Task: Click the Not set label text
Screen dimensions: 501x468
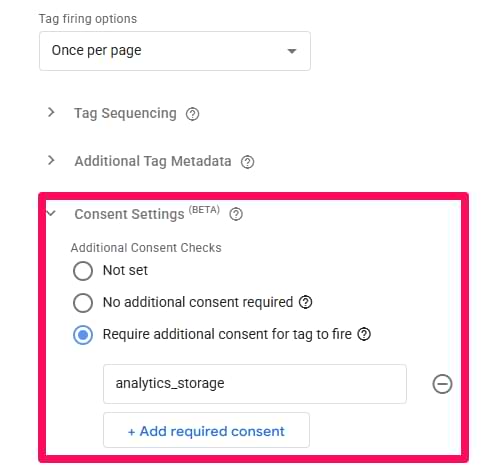Action: pos(125,270)
